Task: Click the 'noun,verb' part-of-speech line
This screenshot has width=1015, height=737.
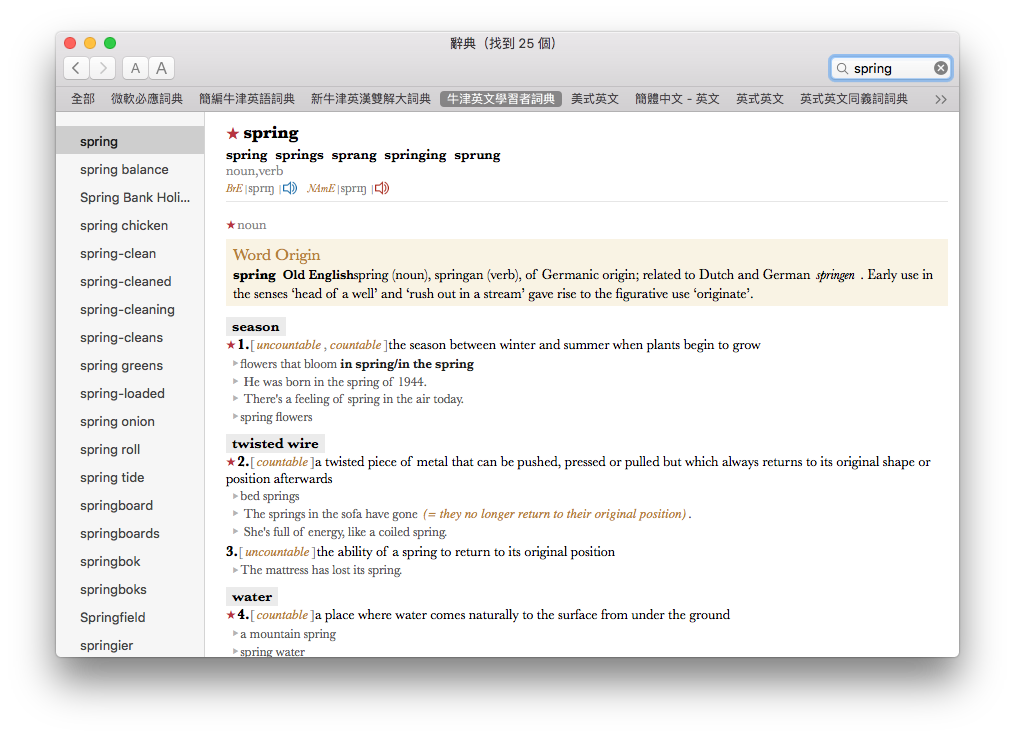Action: 254,171
